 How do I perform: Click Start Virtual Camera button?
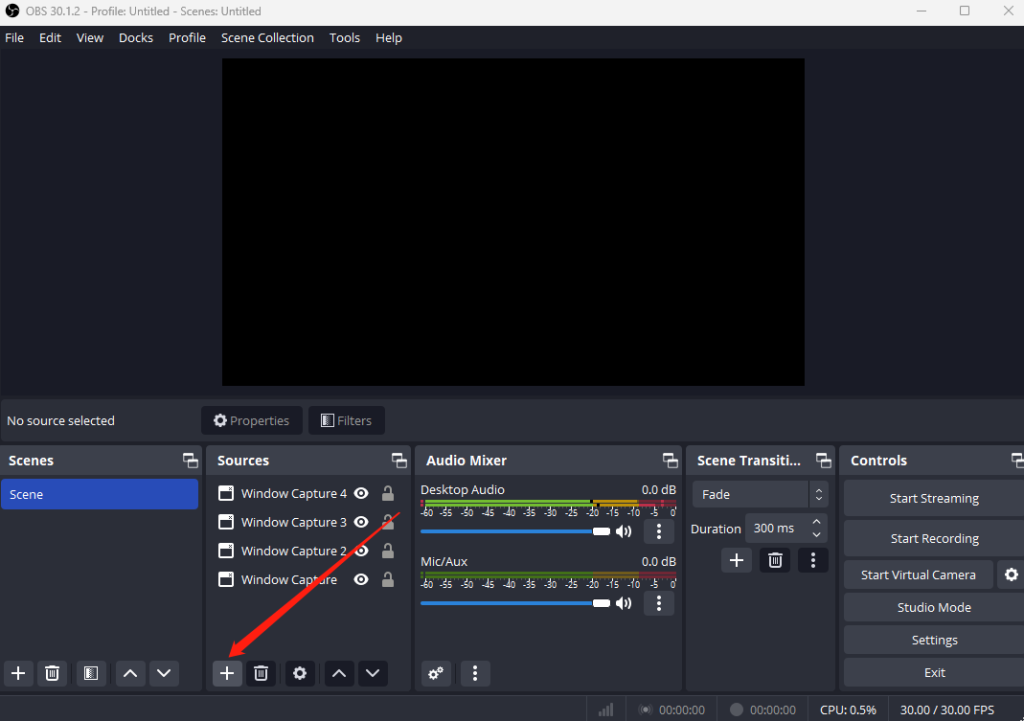[918, 575]
